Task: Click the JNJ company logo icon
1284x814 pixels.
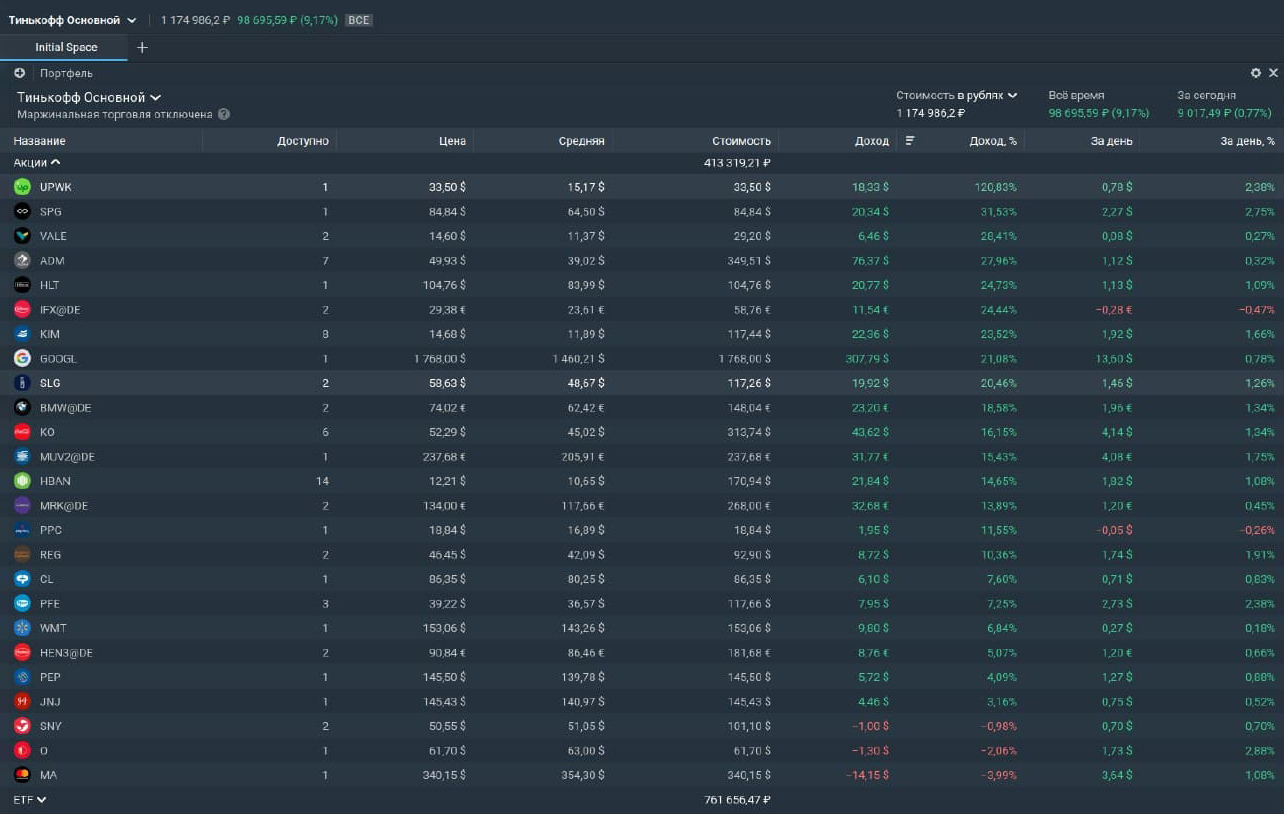Action: [x=22, y=701]
